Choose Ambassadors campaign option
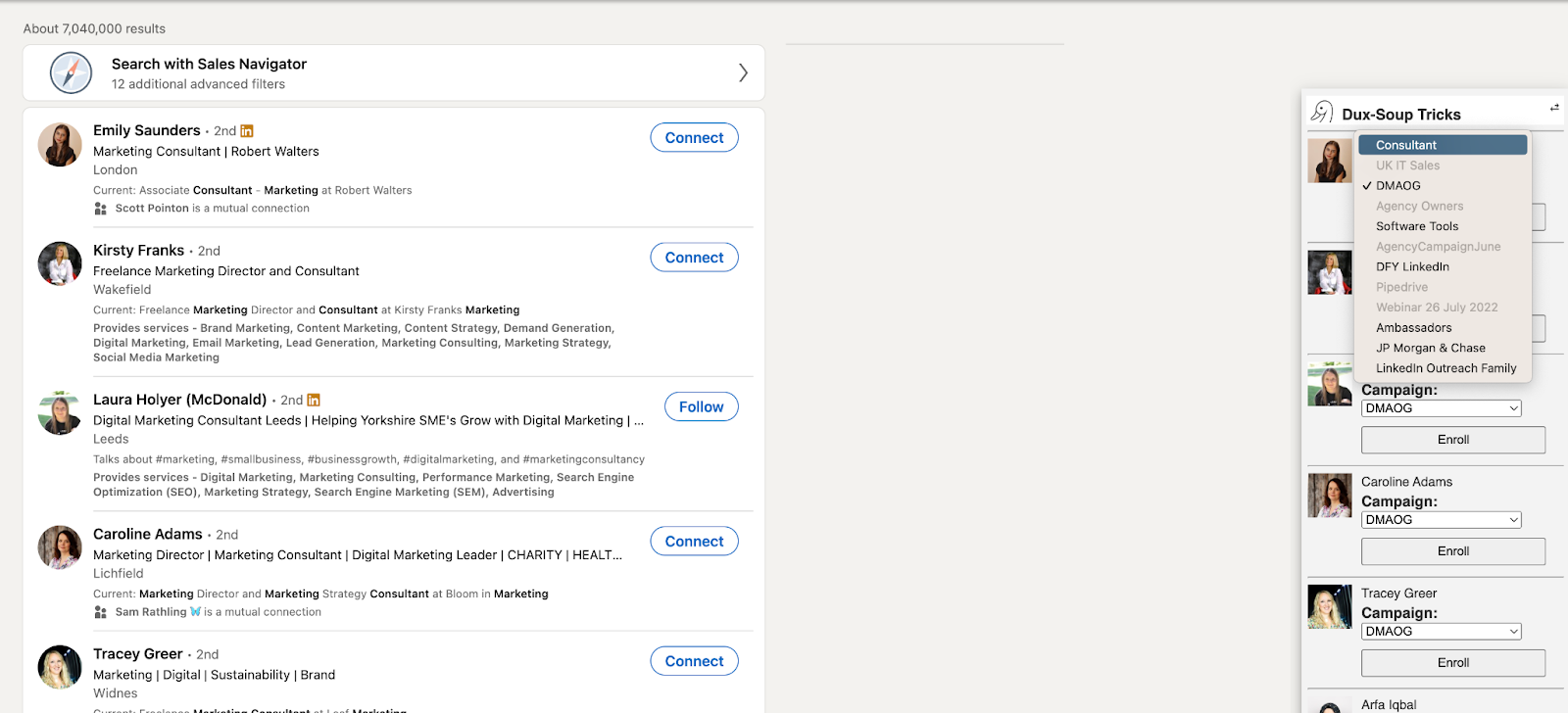 tap(1443, 328)
